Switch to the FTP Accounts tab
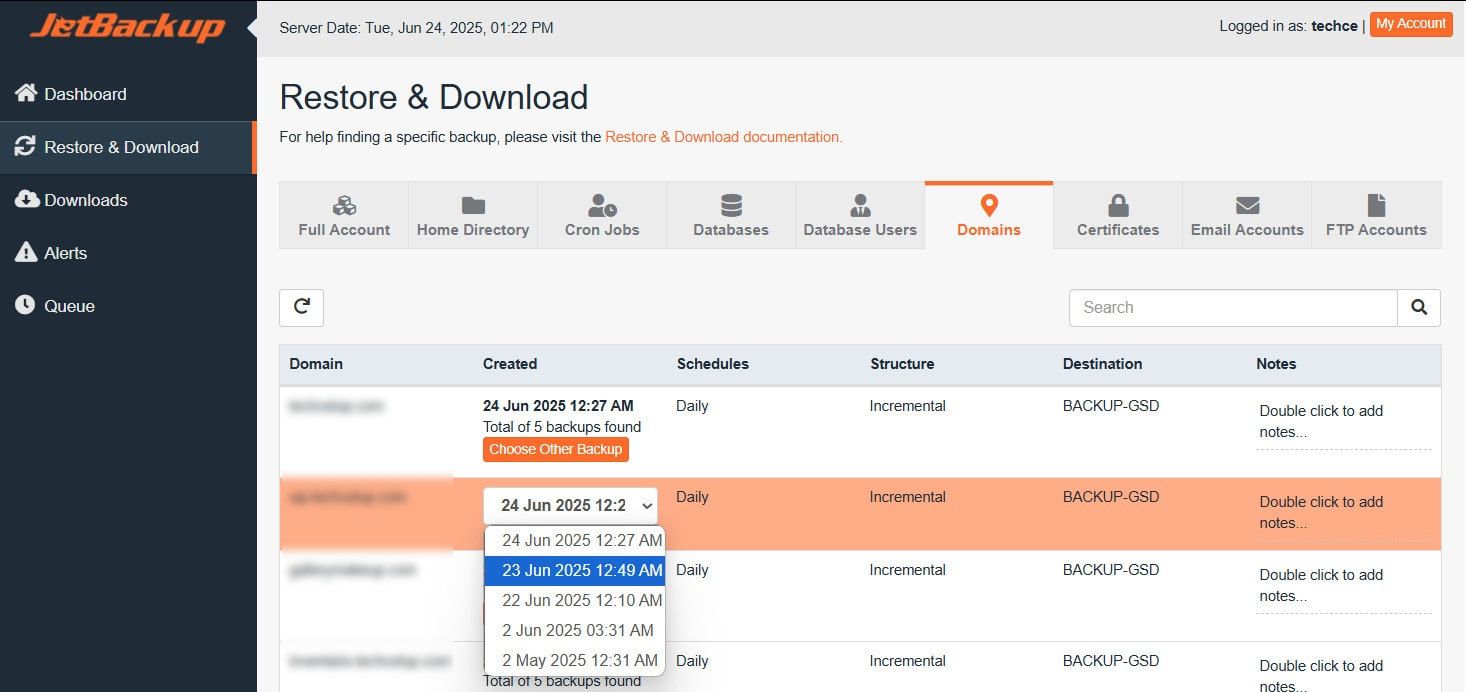Viewport: 1466px width, 692px height. click(x=1376, y=214)
